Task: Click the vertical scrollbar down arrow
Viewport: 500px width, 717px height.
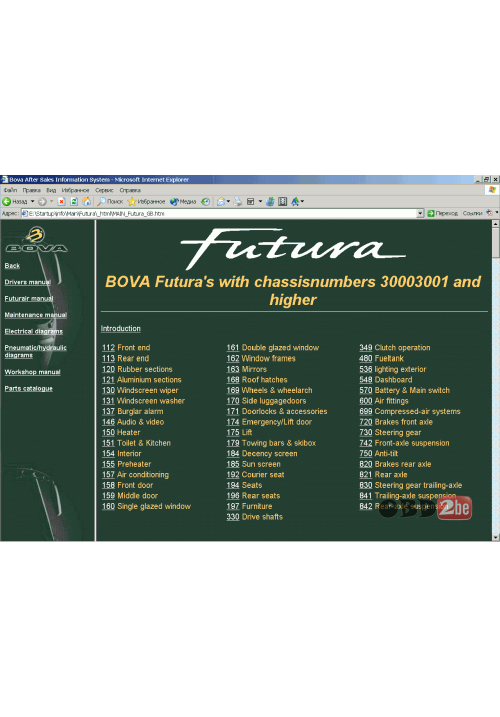Action: (496, 537)
